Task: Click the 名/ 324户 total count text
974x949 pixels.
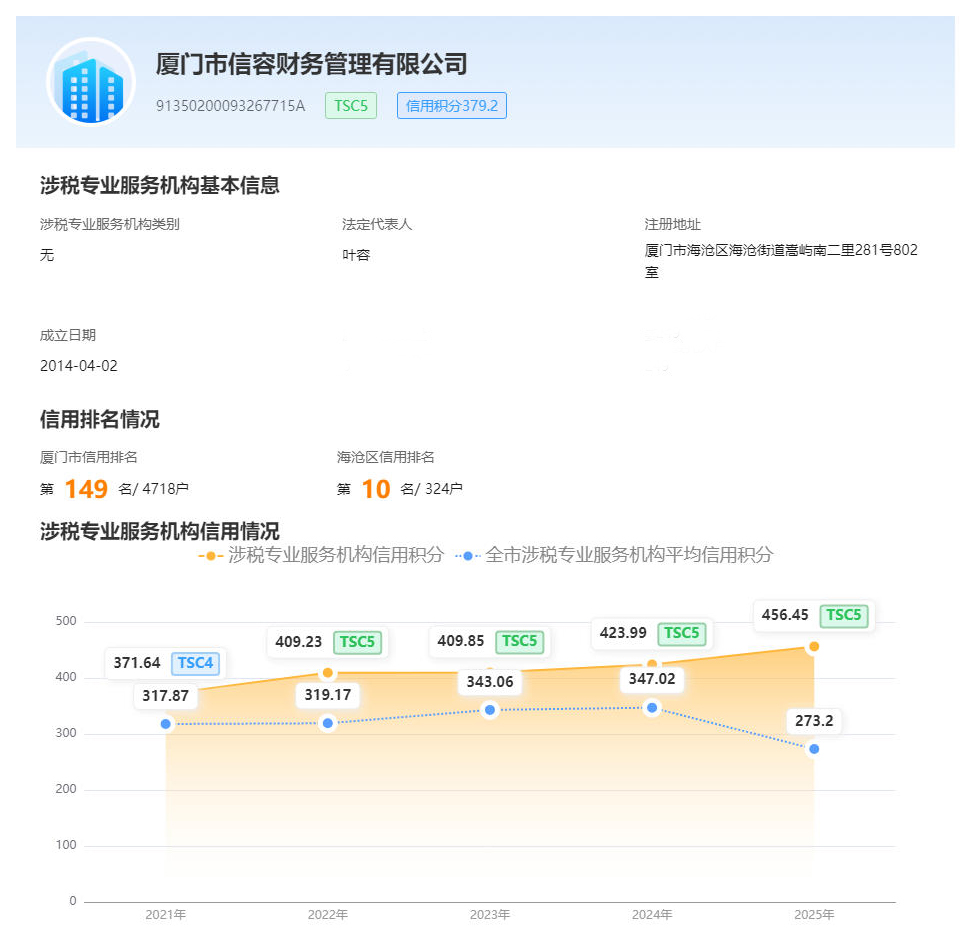Action: pyautogui.click(x=432, y=489)
